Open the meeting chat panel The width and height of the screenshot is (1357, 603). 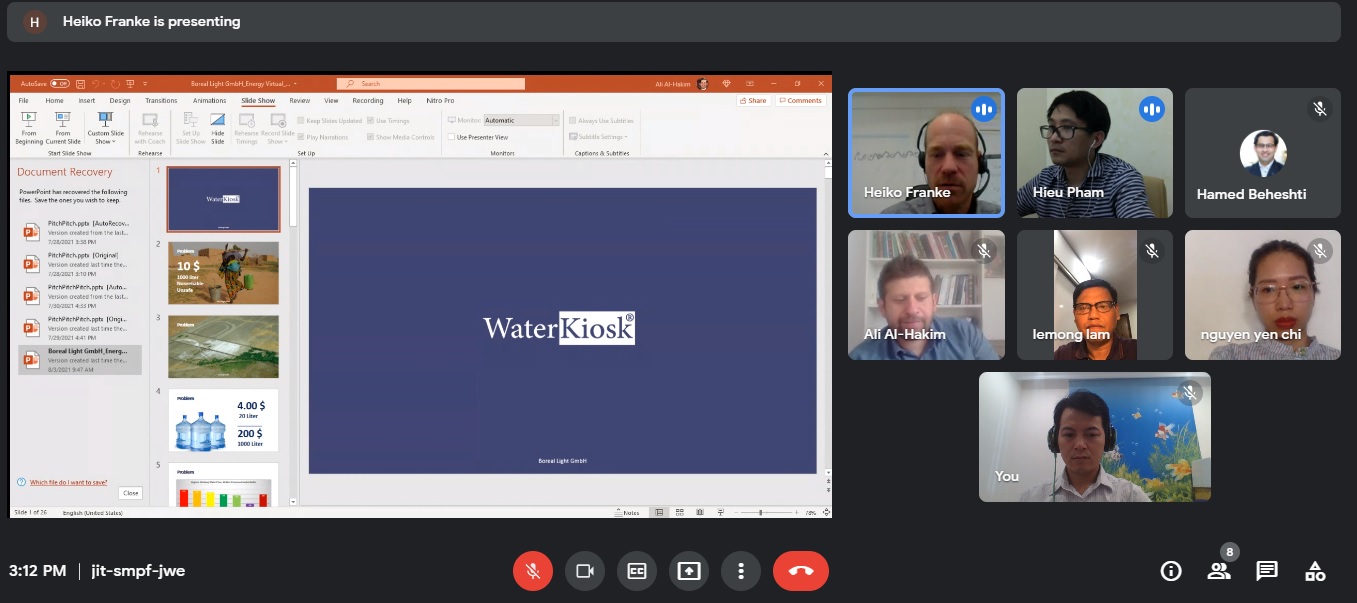click(1267, 571)
